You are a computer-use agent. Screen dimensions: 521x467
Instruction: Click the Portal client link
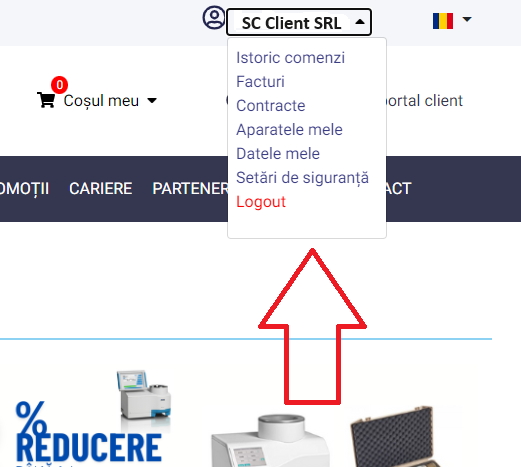tap(423, 101)
